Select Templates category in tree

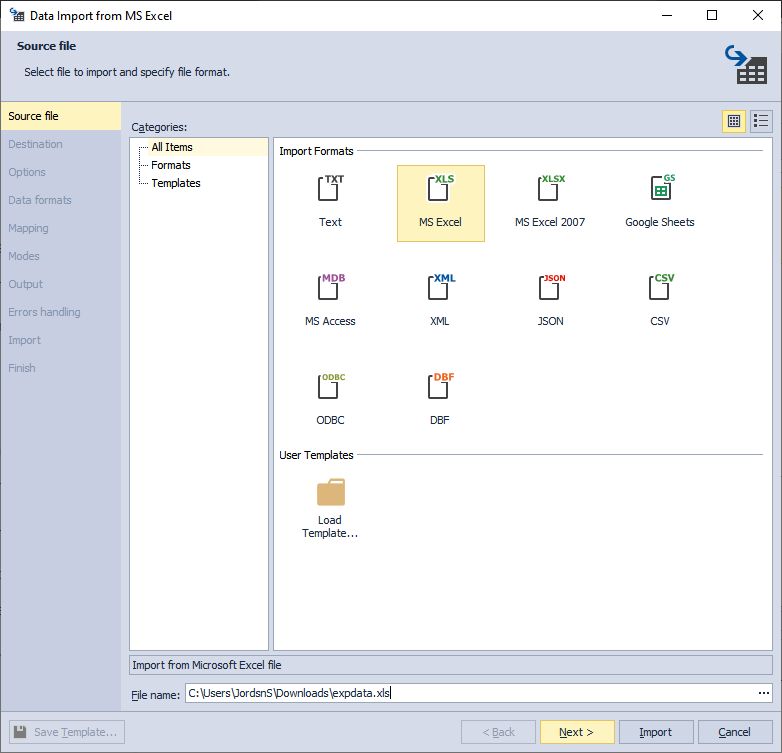click(176, 183)
